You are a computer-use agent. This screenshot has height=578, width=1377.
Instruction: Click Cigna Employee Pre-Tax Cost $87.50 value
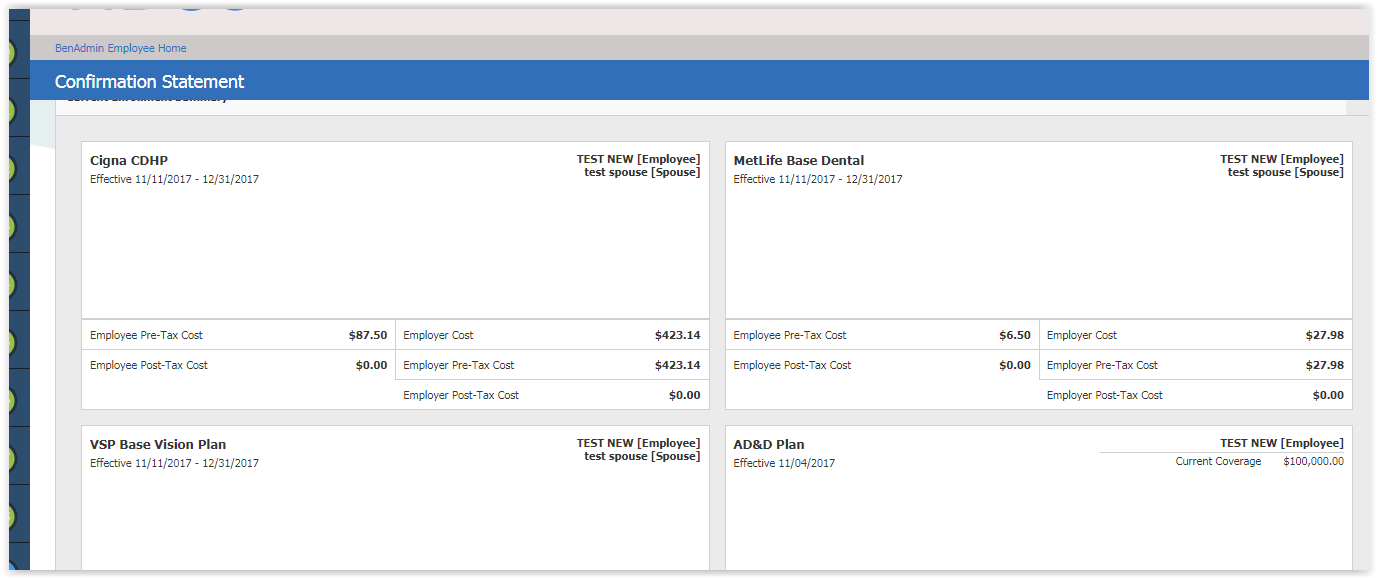pos(367,335)
